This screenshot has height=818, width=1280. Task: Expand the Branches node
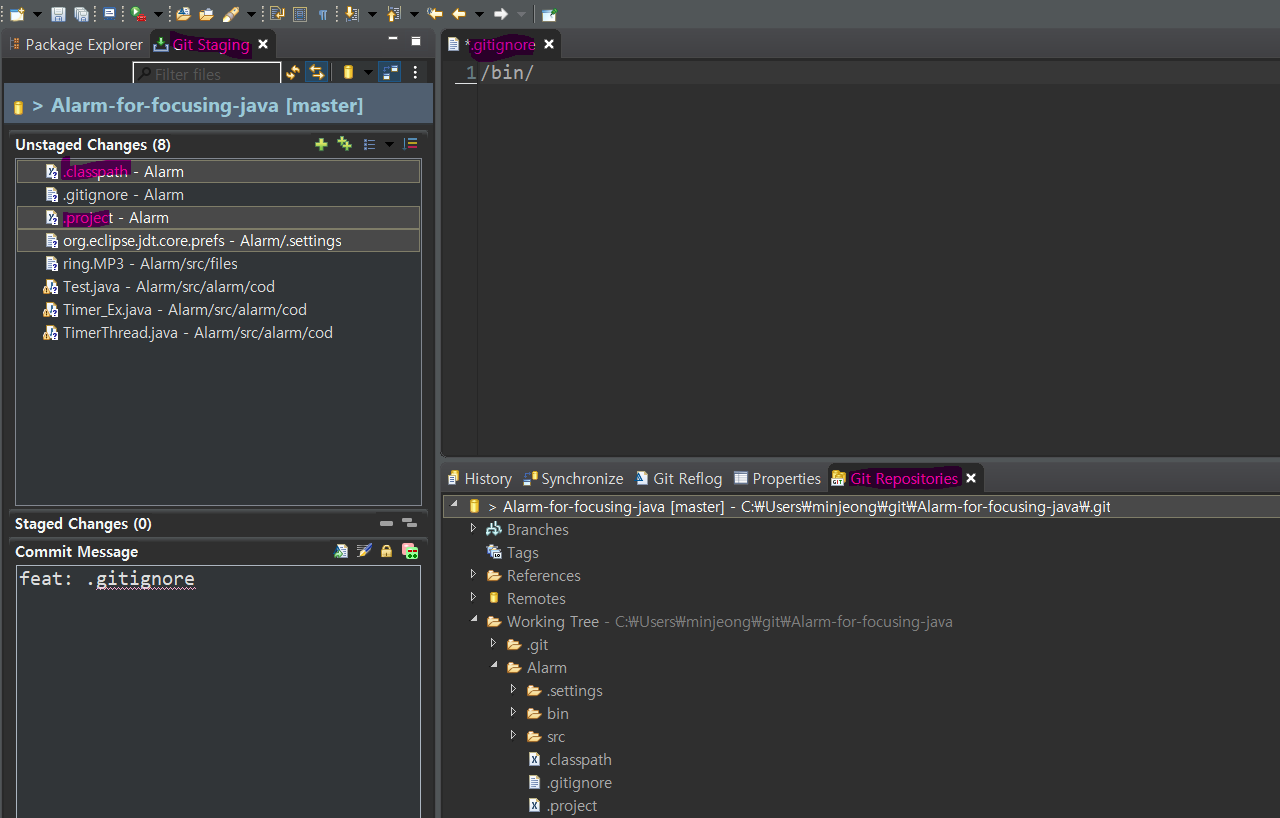coord(474,529)
